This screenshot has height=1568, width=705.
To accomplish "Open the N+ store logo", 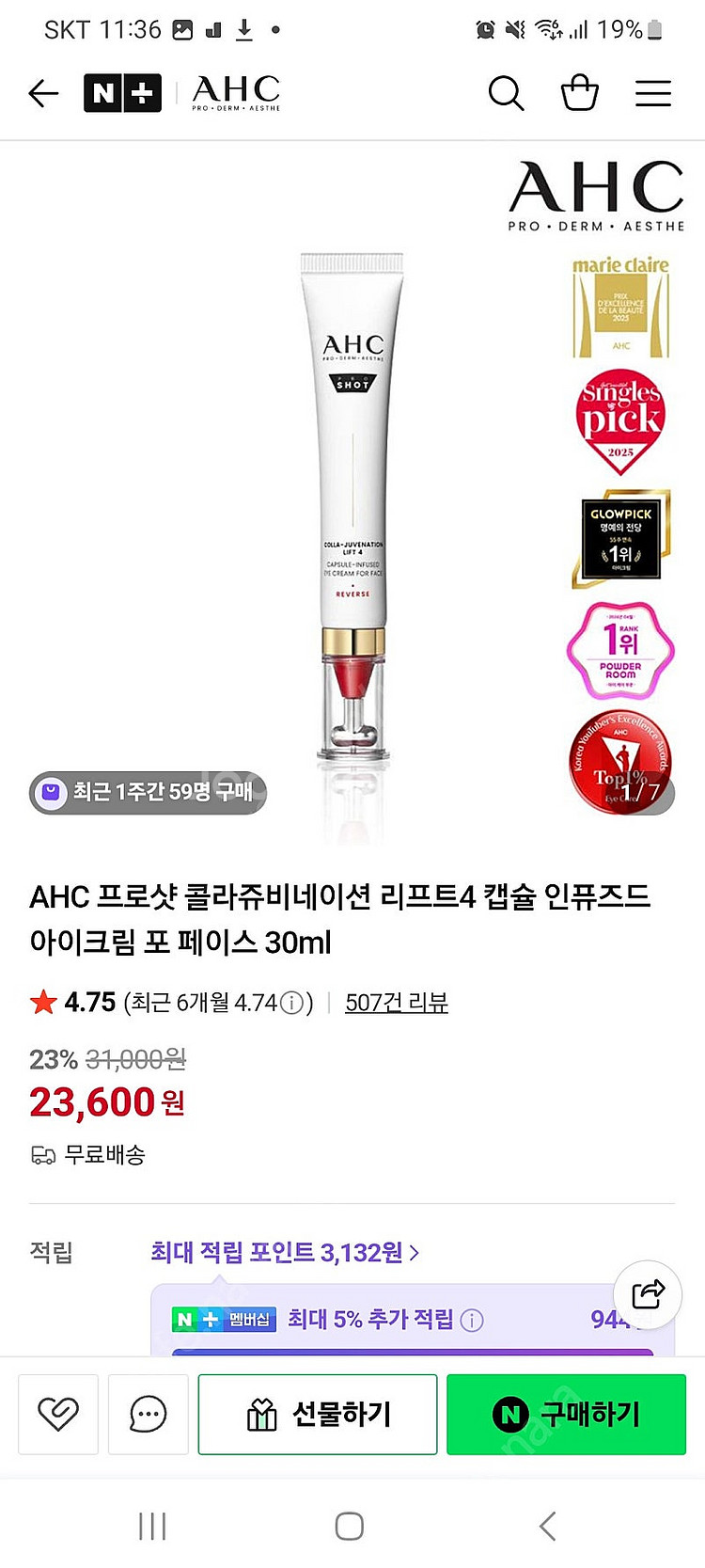I will 122,93.
